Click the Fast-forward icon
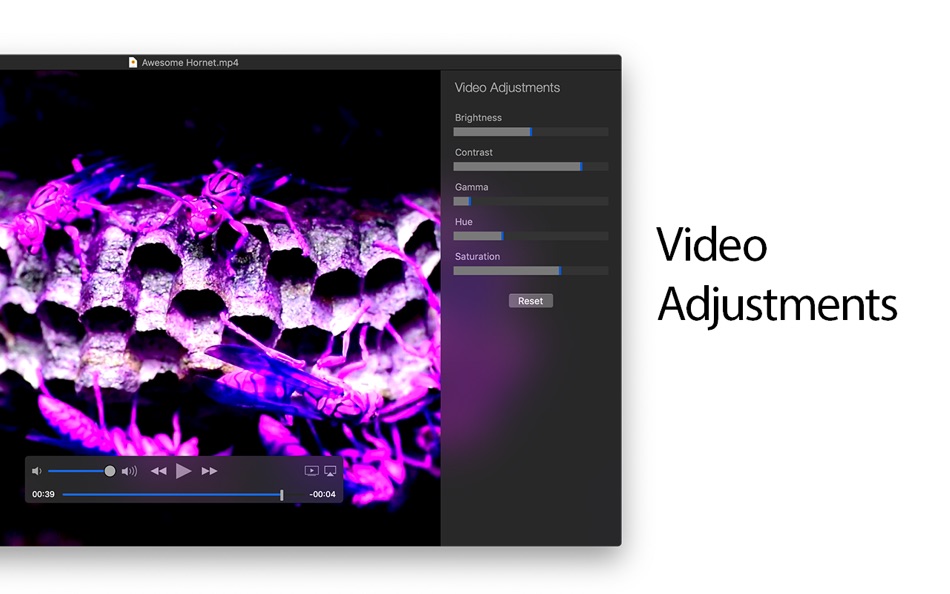 click(210, 470)
